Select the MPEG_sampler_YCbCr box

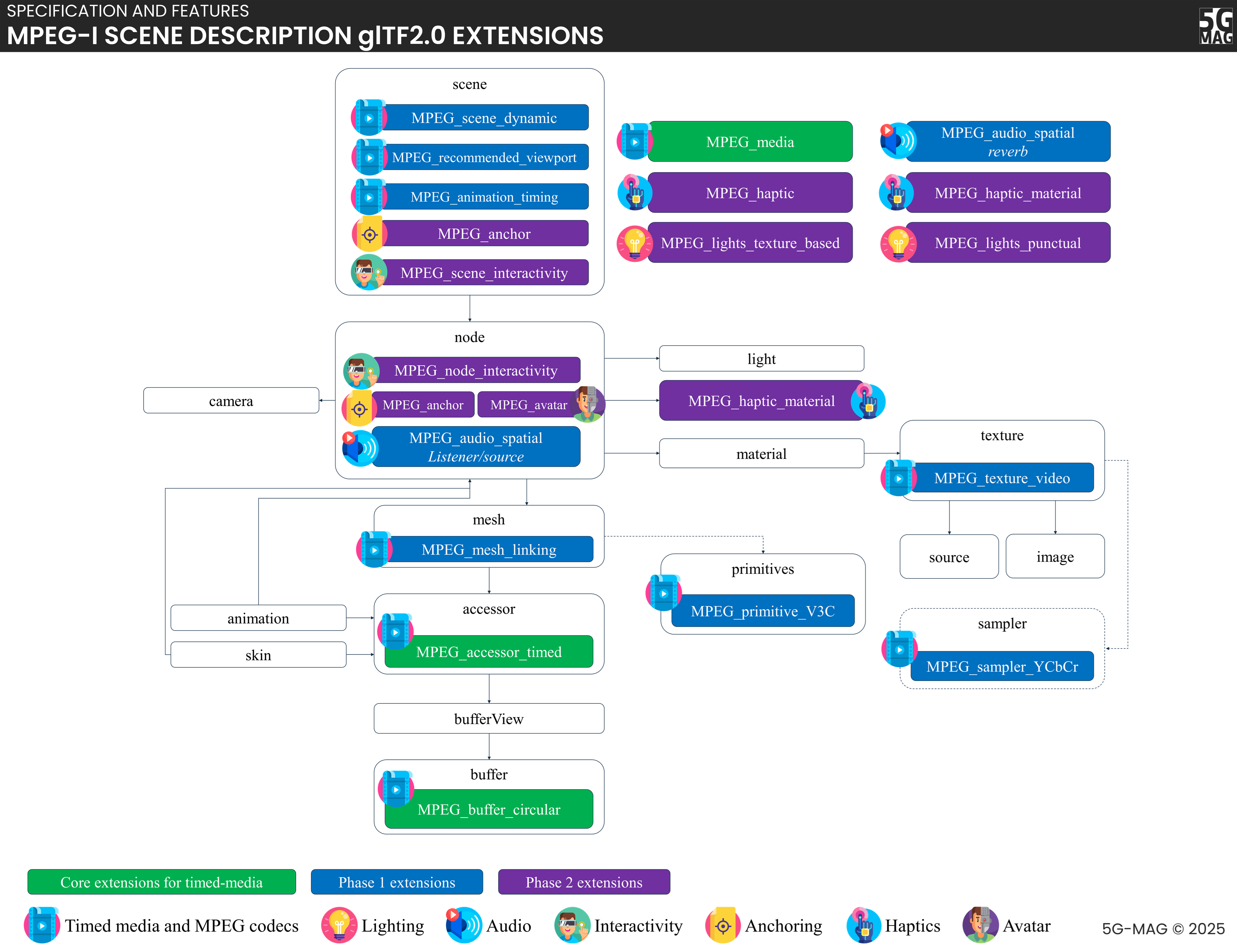tap(1002, 666)
